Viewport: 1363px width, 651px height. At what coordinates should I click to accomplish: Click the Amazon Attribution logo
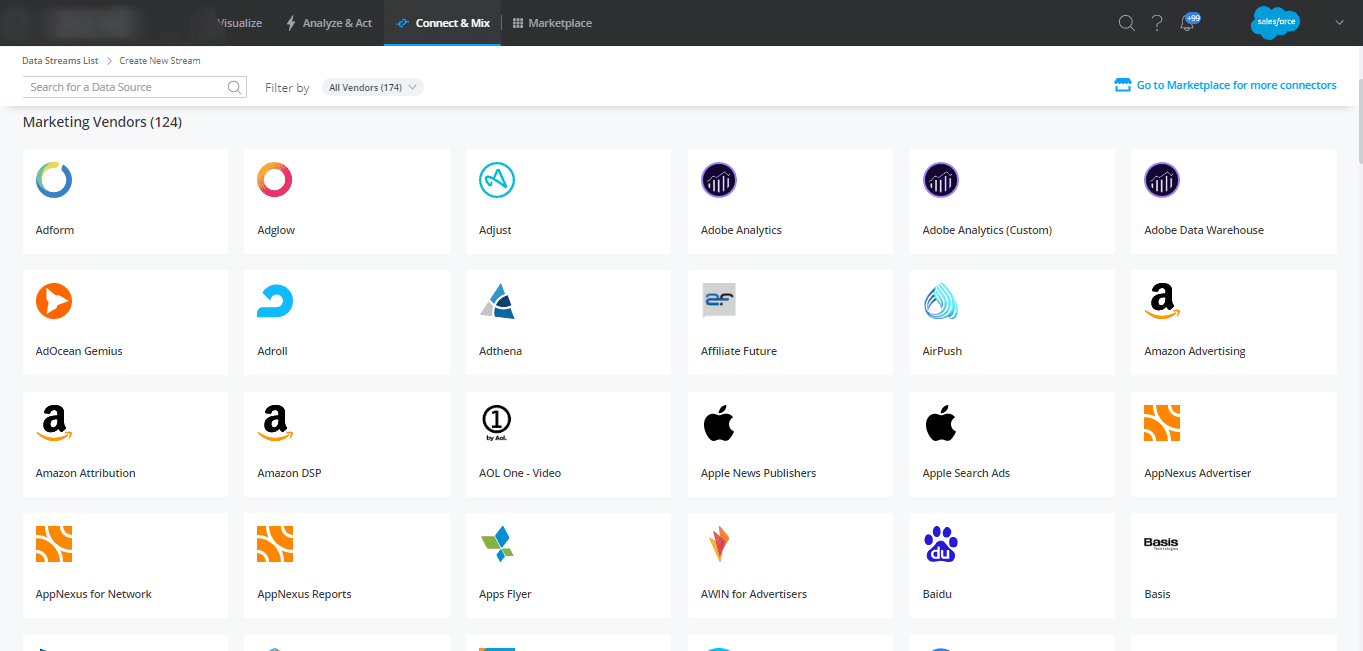(x=54, y=423)
